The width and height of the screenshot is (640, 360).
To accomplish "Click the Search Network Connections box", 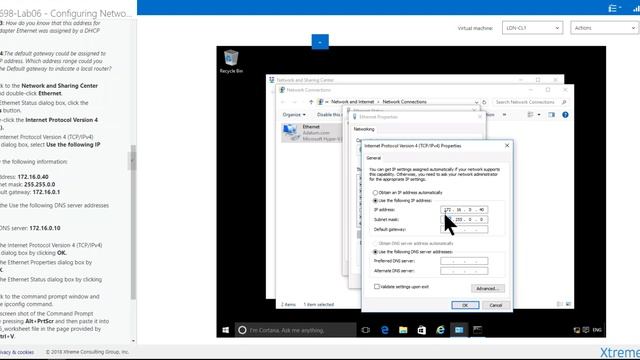I will [530, 102].
